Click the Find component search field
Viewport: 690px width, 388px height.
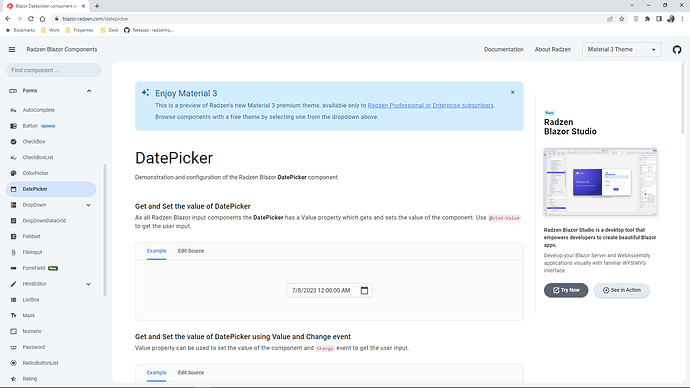(54, 70)
